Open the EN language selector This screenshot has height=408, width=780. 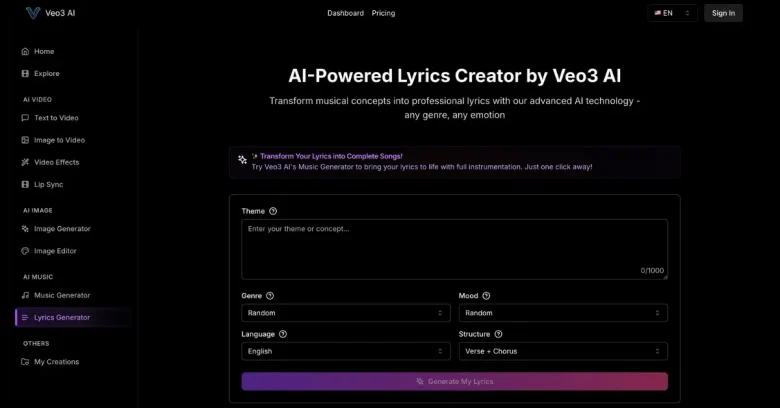pos(673,13)
